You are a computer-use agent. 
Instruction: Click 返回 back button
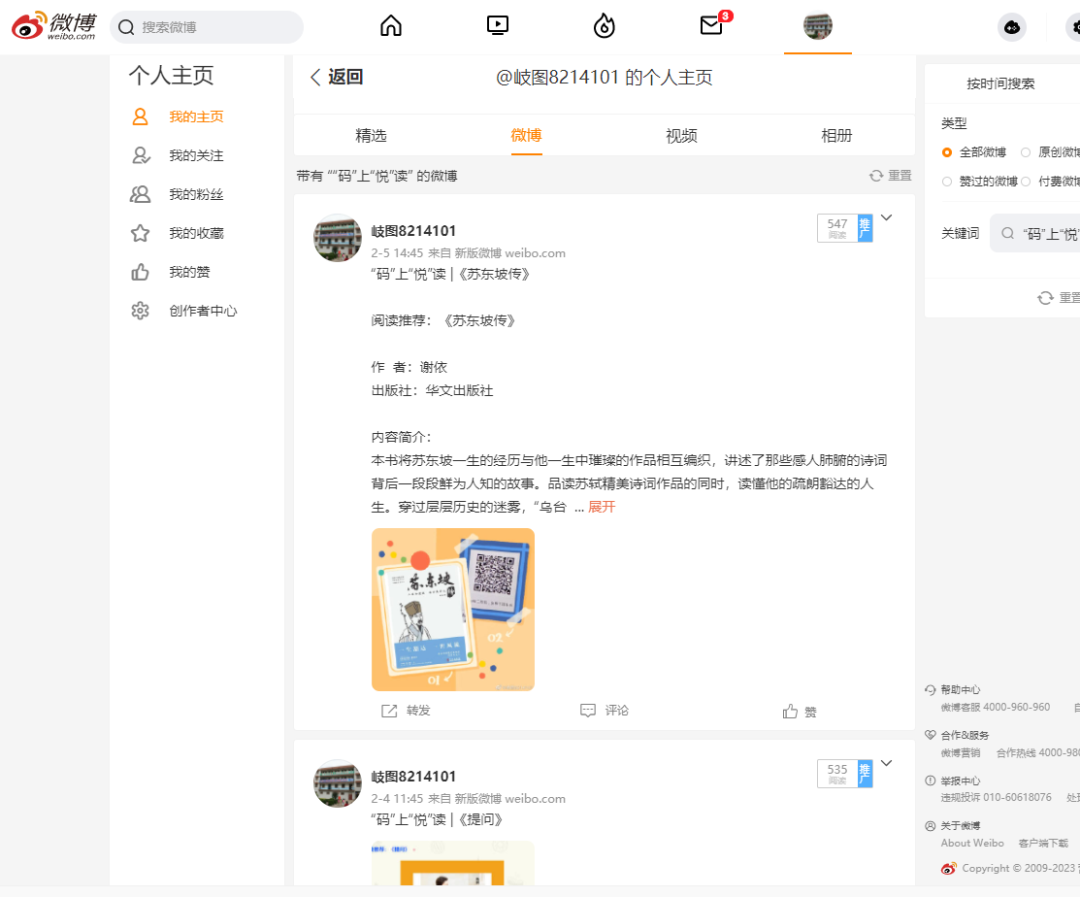336,76
